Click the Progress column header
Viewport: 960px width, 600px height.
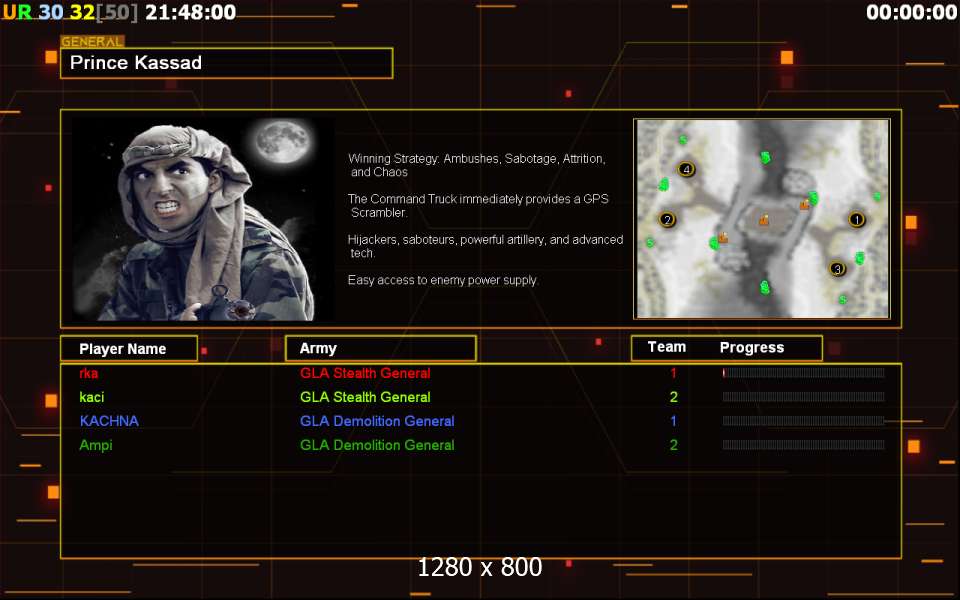coord(752,347)
